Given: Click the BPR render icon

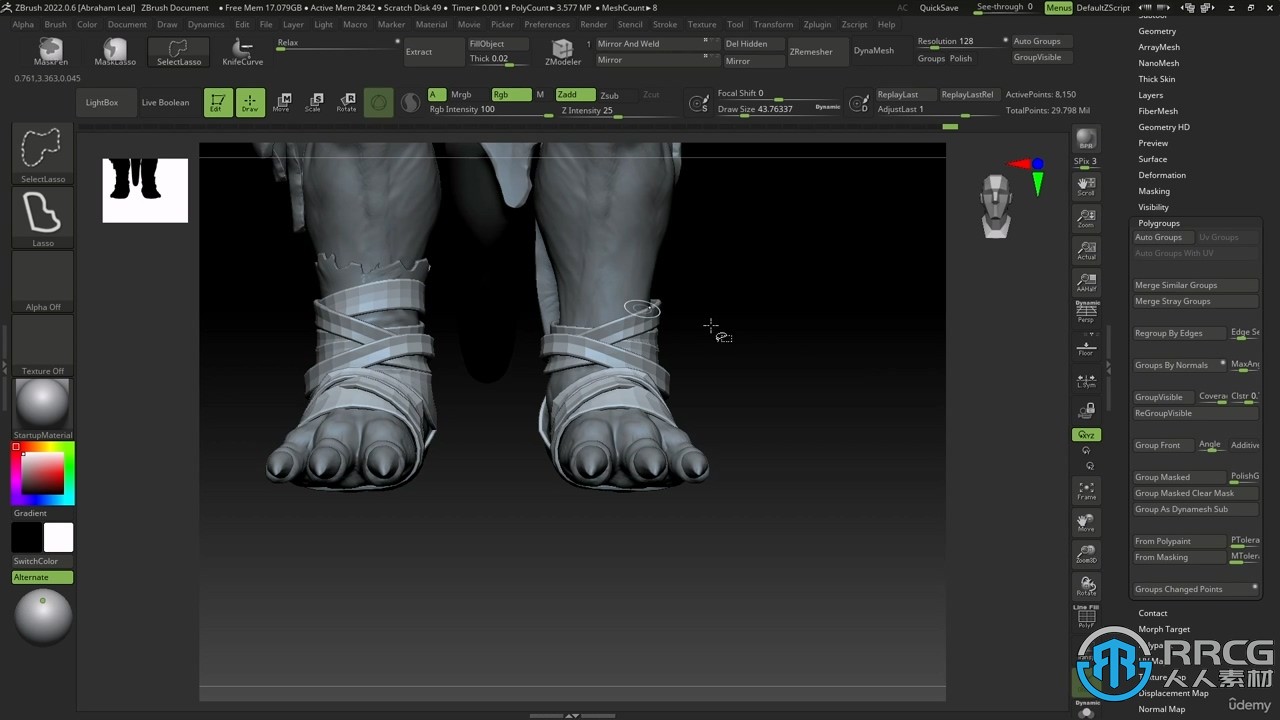Looking at the screenshot, I should 1086,140.
